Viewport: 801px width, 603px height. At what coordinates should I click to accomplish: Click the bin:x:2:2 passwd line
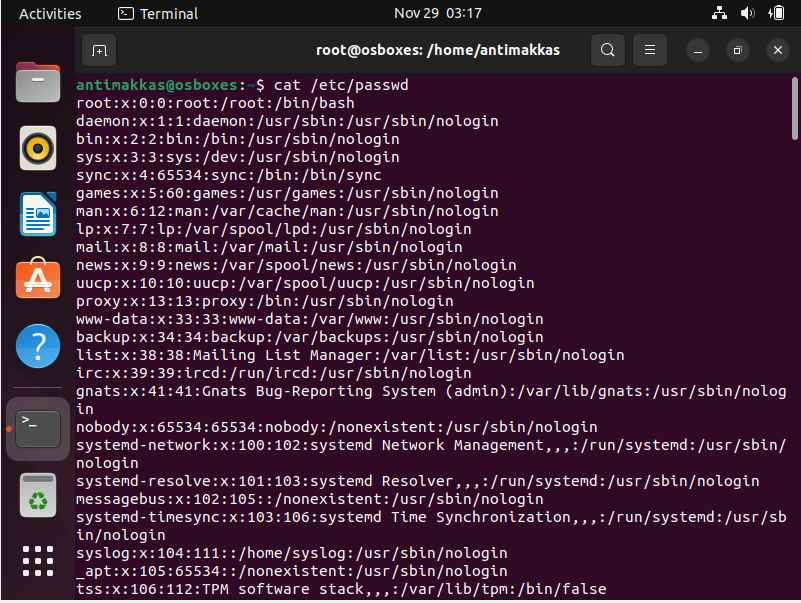[x=238, y=139]
